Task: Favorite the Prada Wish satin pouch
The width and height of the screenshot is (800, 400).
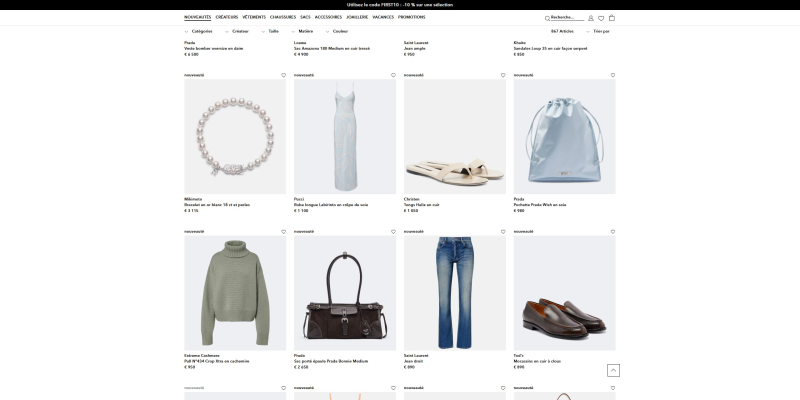Action: 613,75
